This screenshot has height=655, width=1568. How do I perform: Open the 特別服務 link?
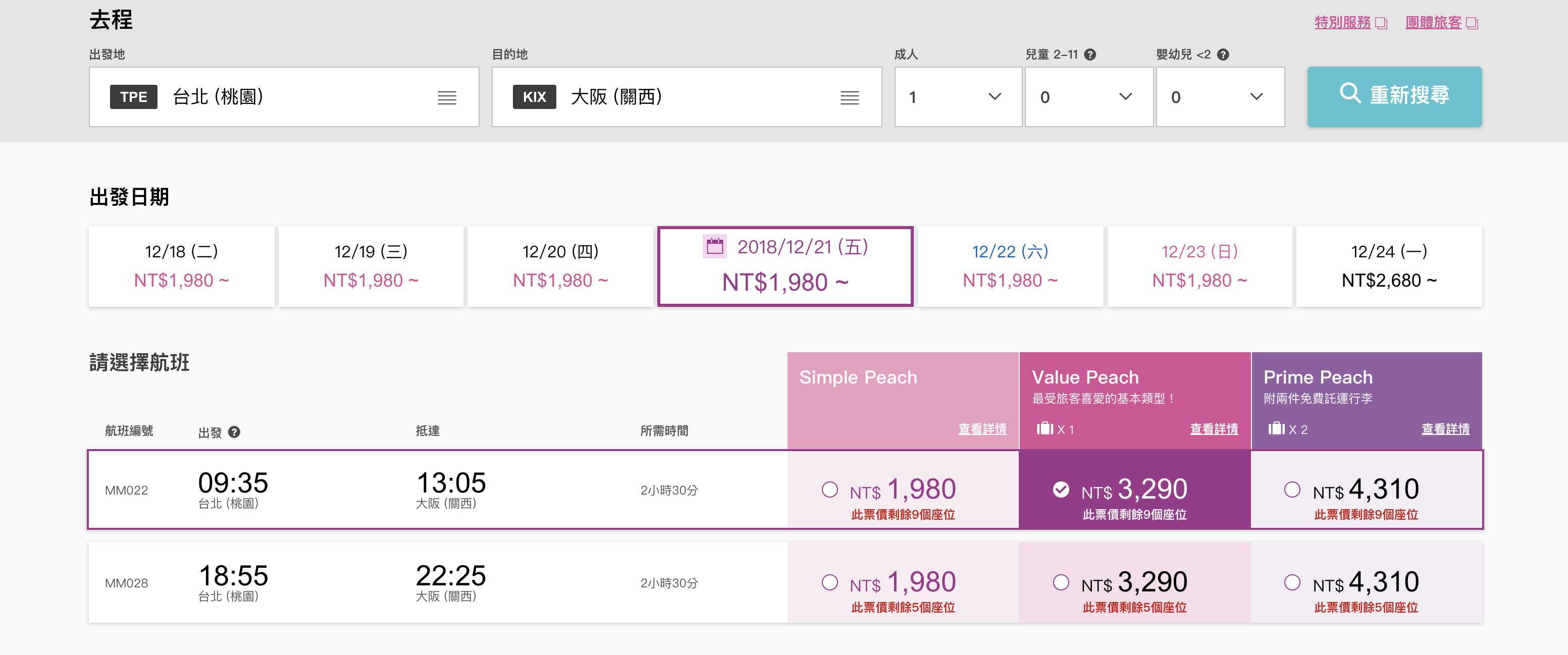click(x=1342, y=23)
